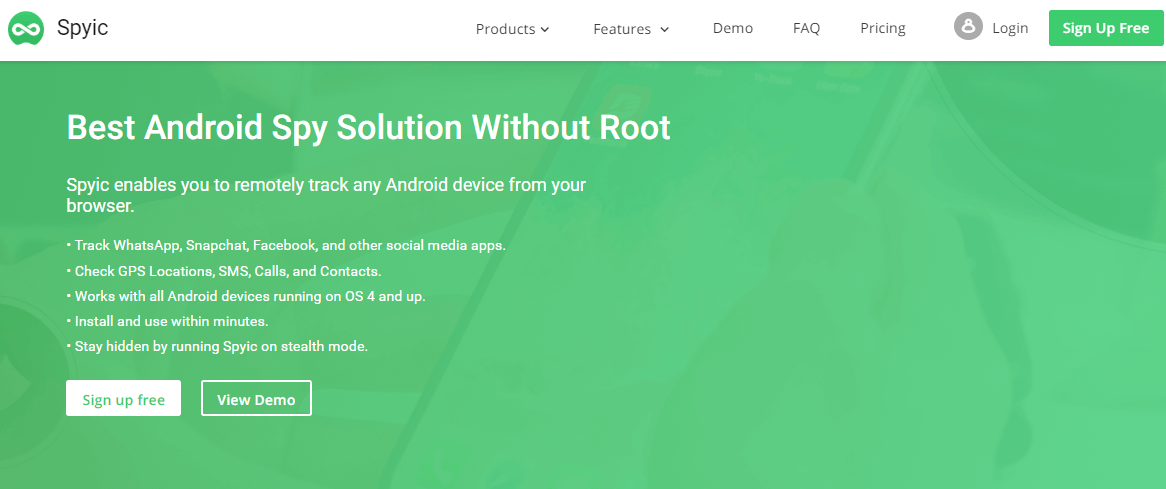Open the Features menu

tap(622, 29)
